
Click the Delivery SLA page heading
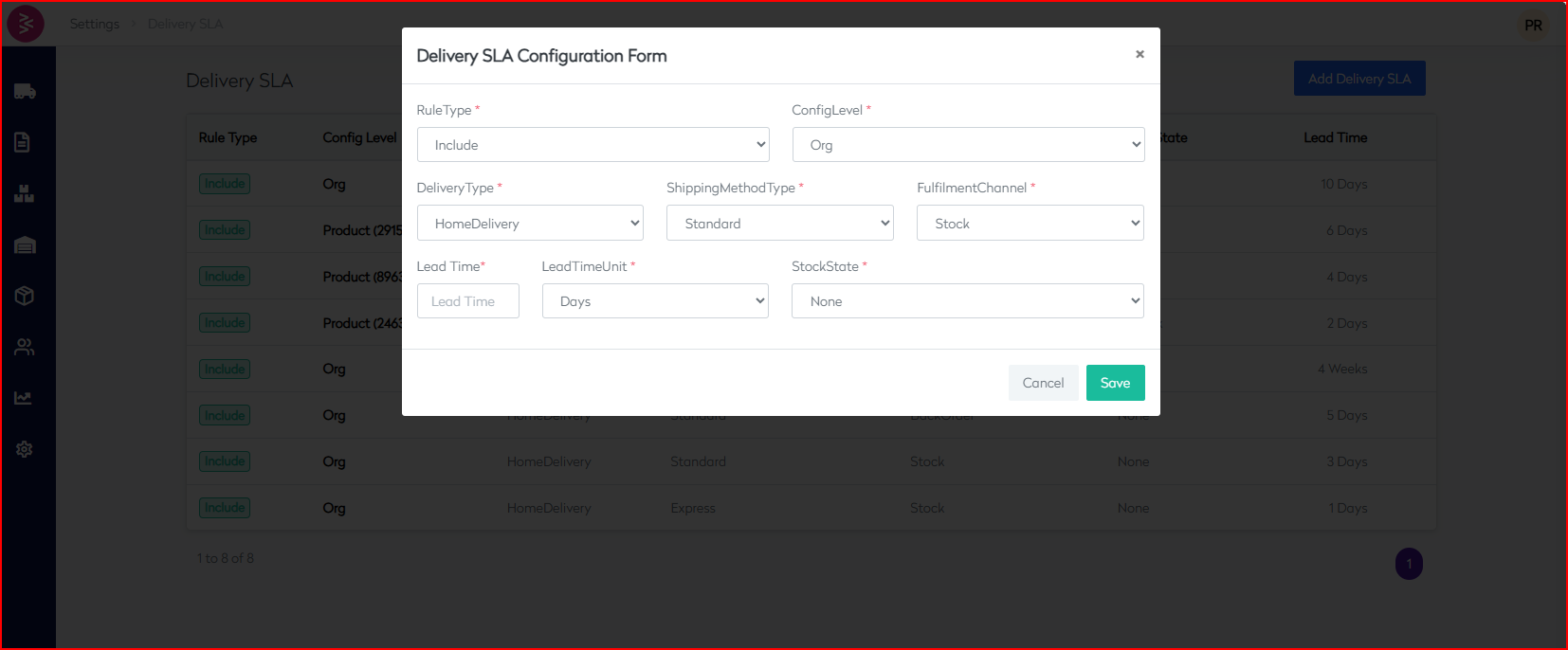[x=239, y=81]
